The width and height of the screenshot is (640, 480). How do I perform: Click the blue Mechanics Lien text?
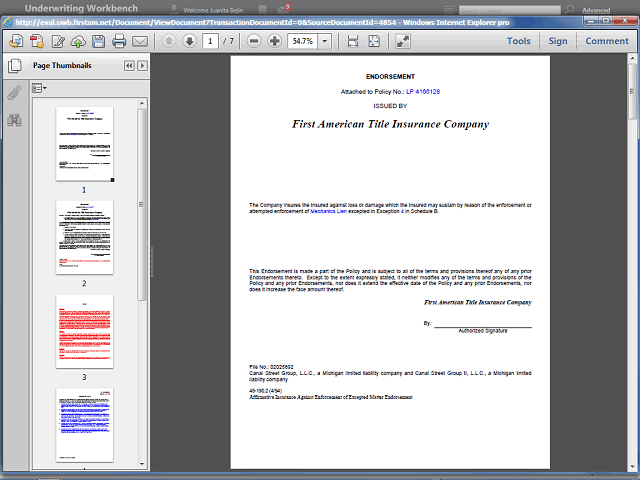click(x=329, y=211)
